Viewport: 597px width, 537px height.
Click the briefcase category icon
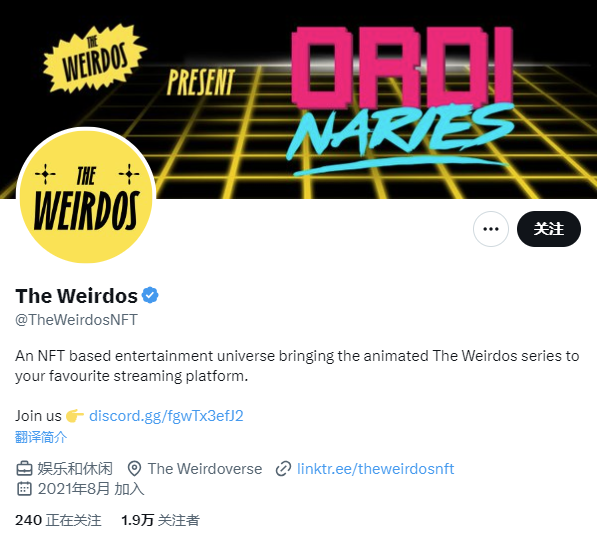(x=24, y=469)
